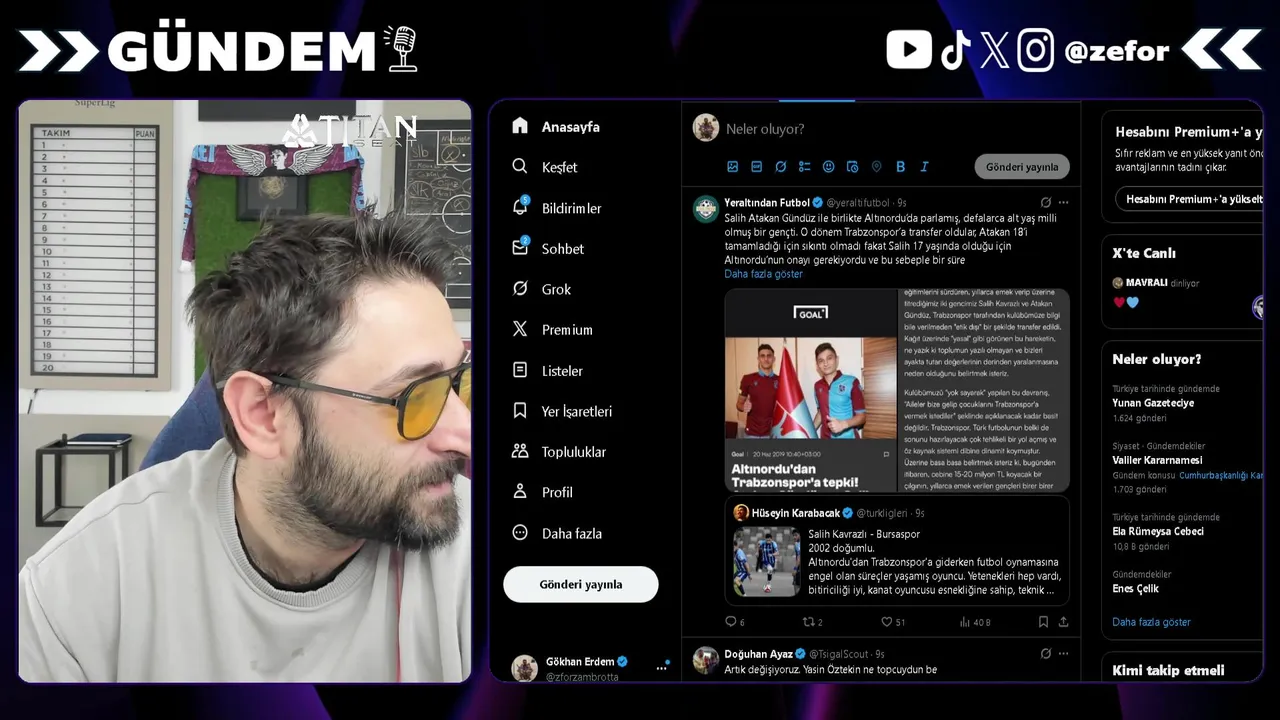Add a GIF to the post
Viewport: 1280px width, 720px height.
[x=756, y=167]
